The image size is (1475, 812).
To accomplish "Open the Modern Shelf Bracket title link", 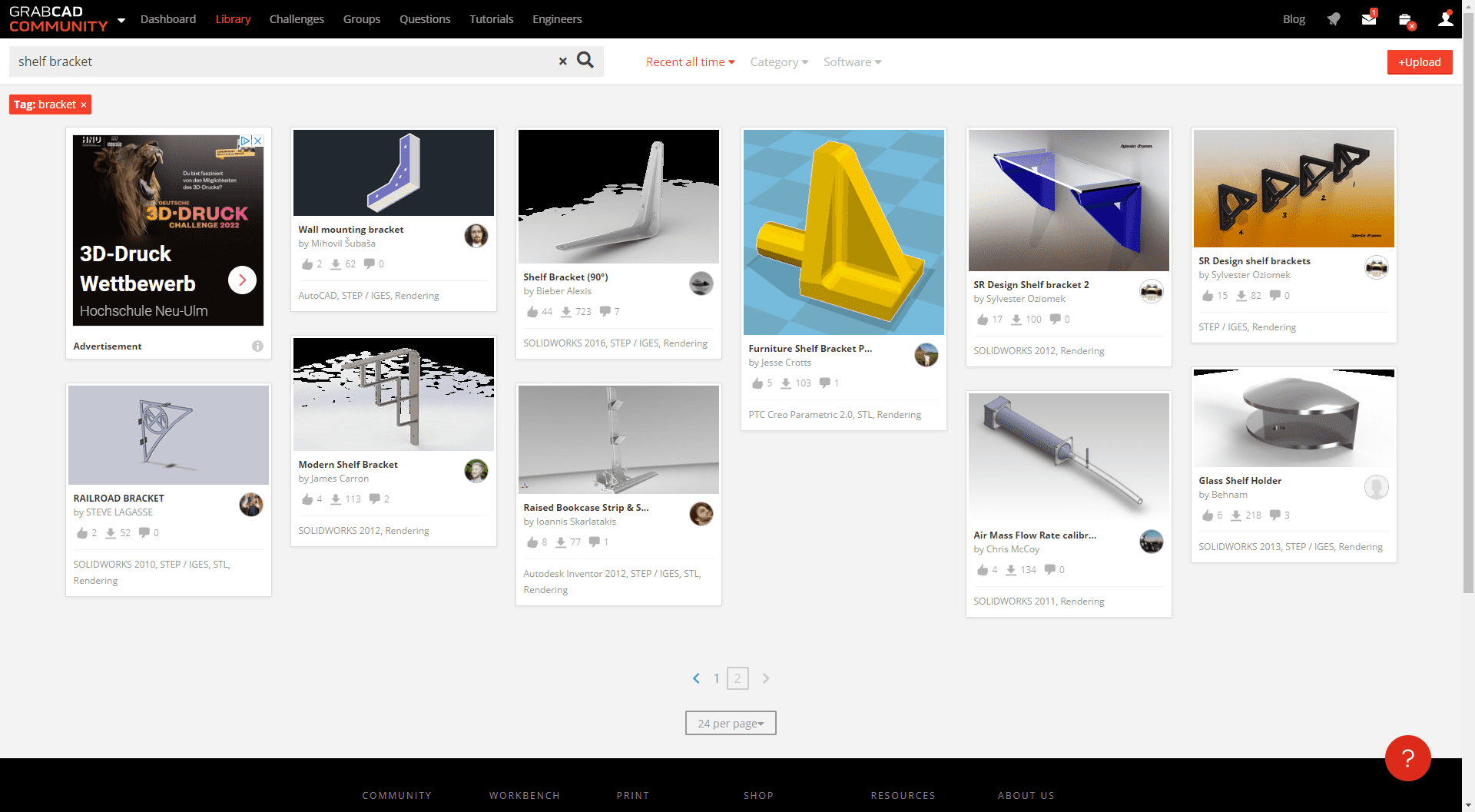I will [348, 465].
